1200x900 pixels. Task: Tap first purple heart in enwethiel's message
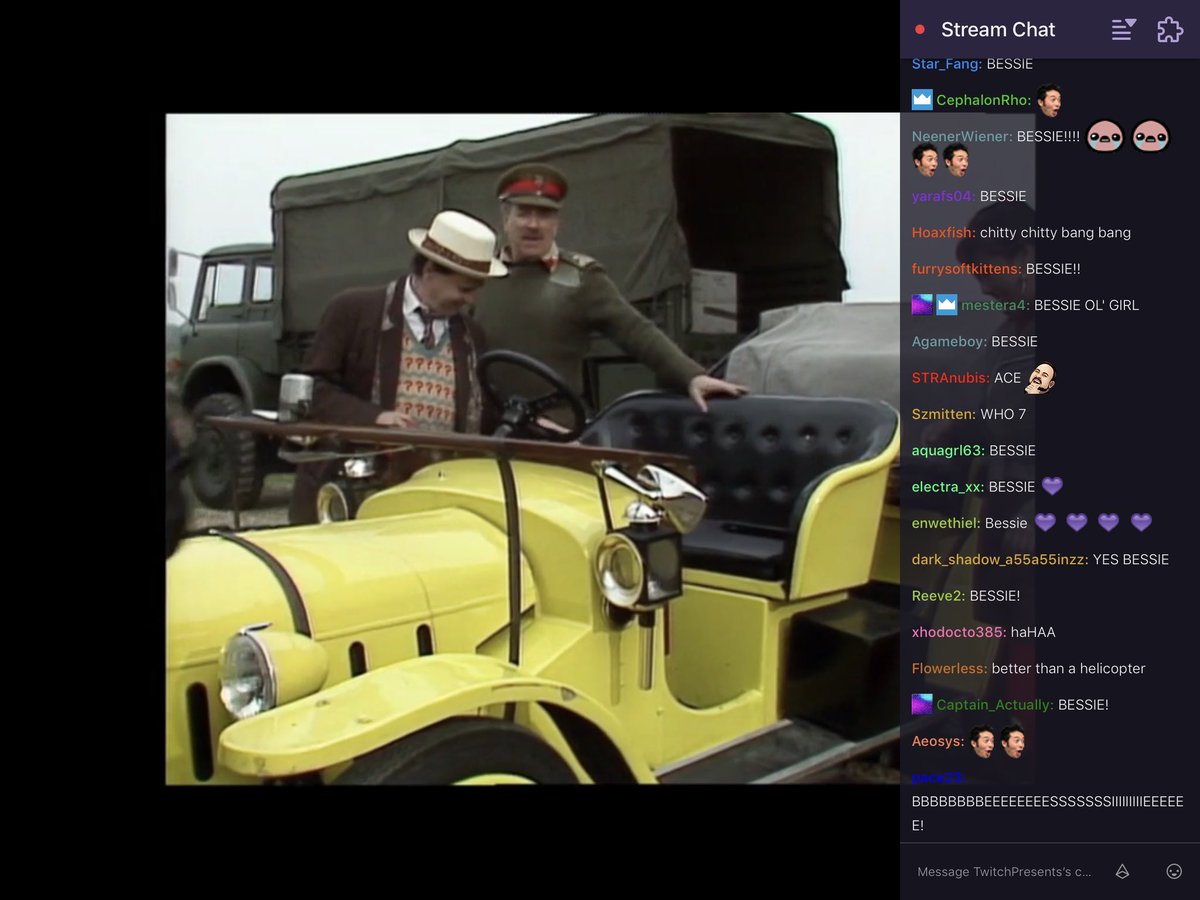coord(1045,523)
